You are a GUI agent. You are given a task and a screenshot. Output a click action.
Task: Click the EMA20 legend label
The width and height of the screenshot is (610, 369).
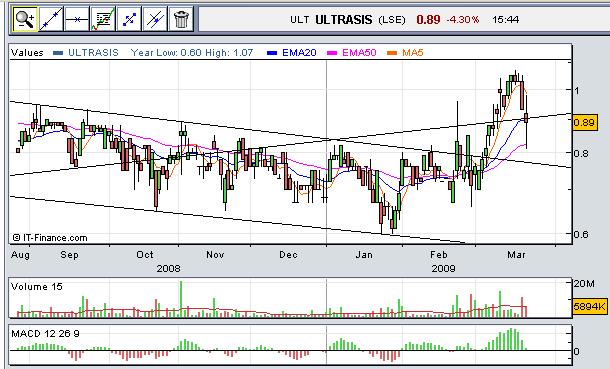tap(299, 53)
